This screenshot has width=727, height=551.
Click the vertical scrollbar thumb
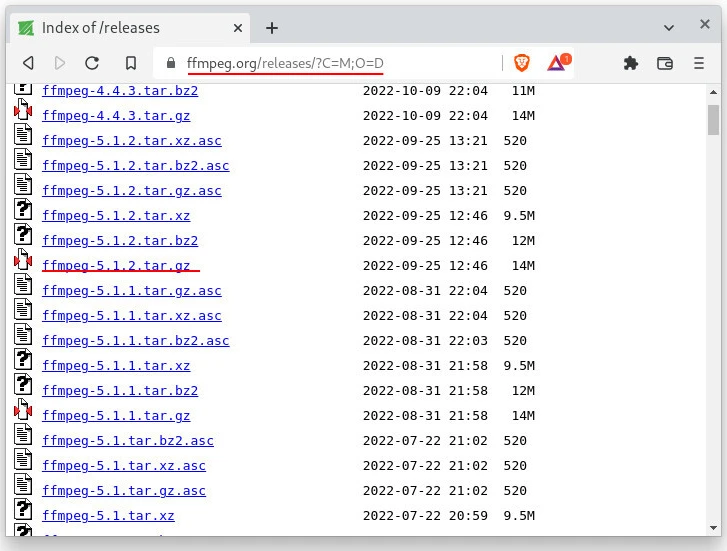point(713,118)
